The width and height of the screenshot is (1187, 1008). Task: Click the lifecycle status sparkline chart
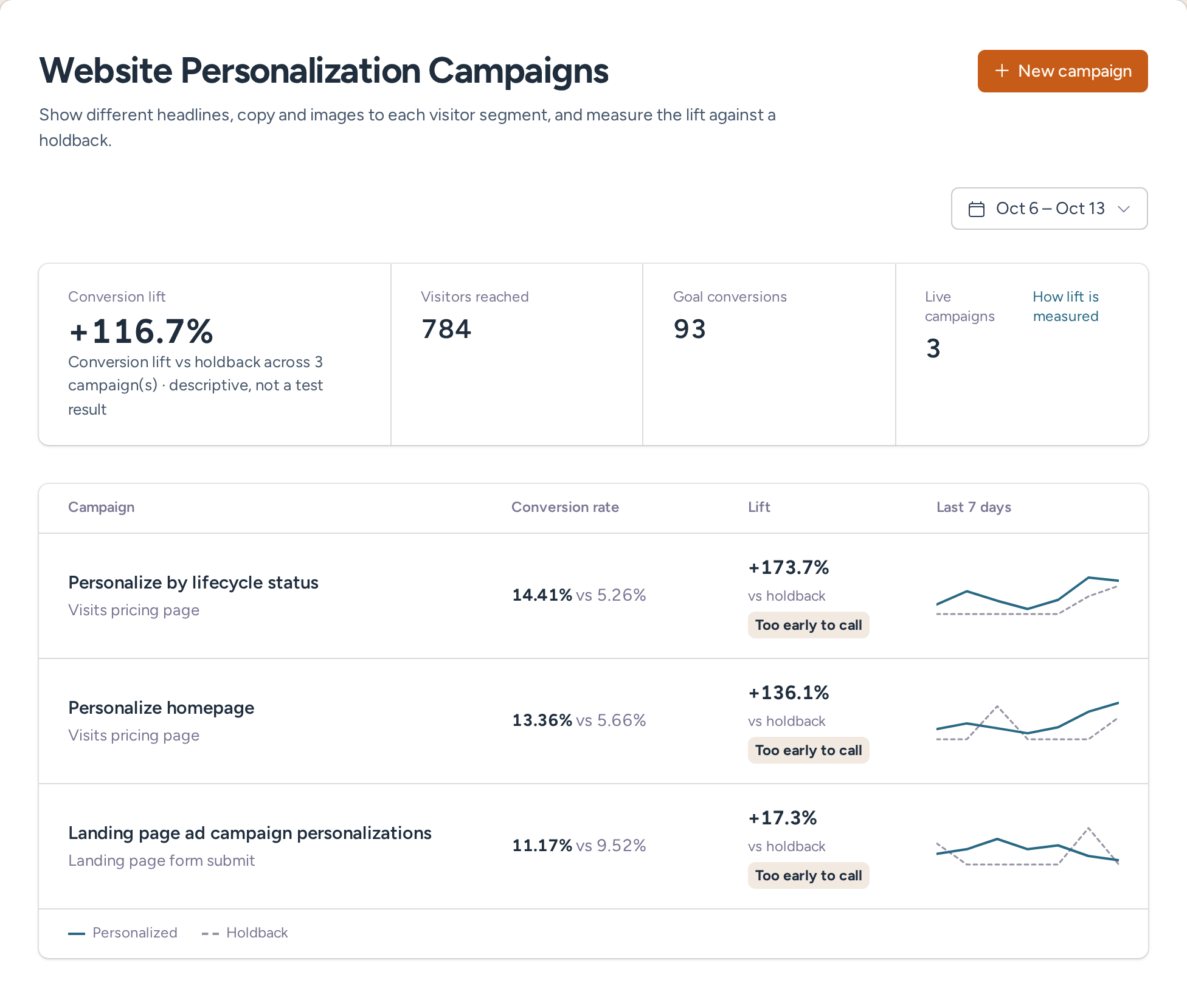coord(1028,596)
